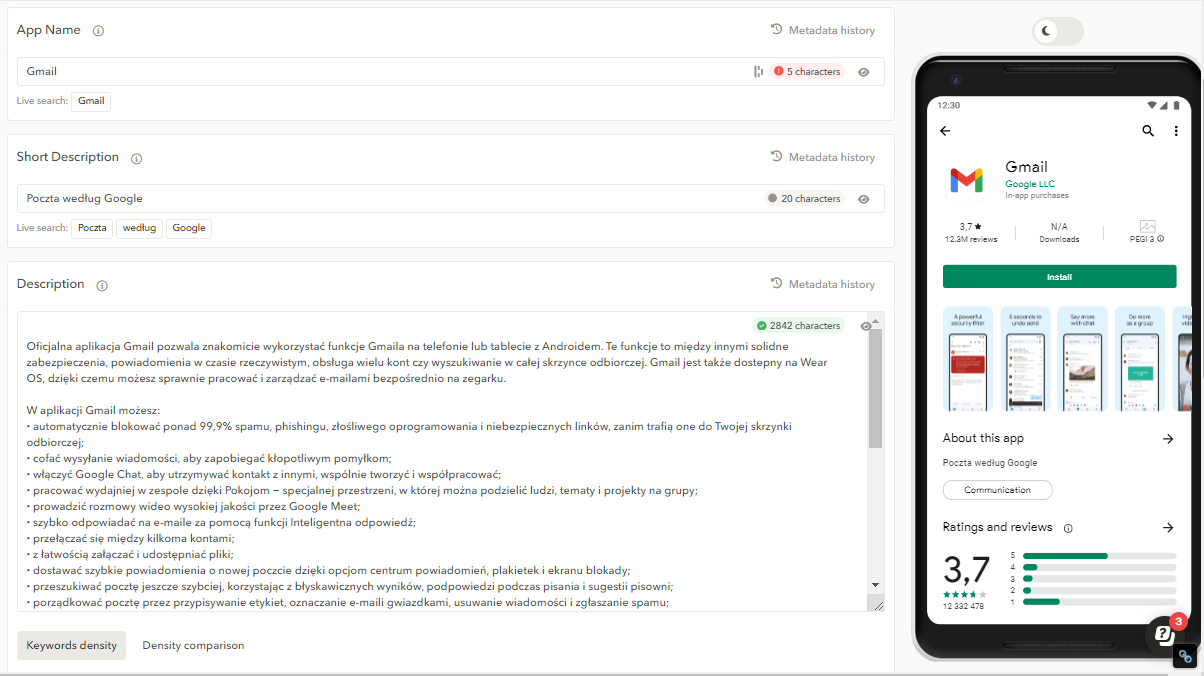Click the Gmail app logo in preview

[x=966, y=180]
